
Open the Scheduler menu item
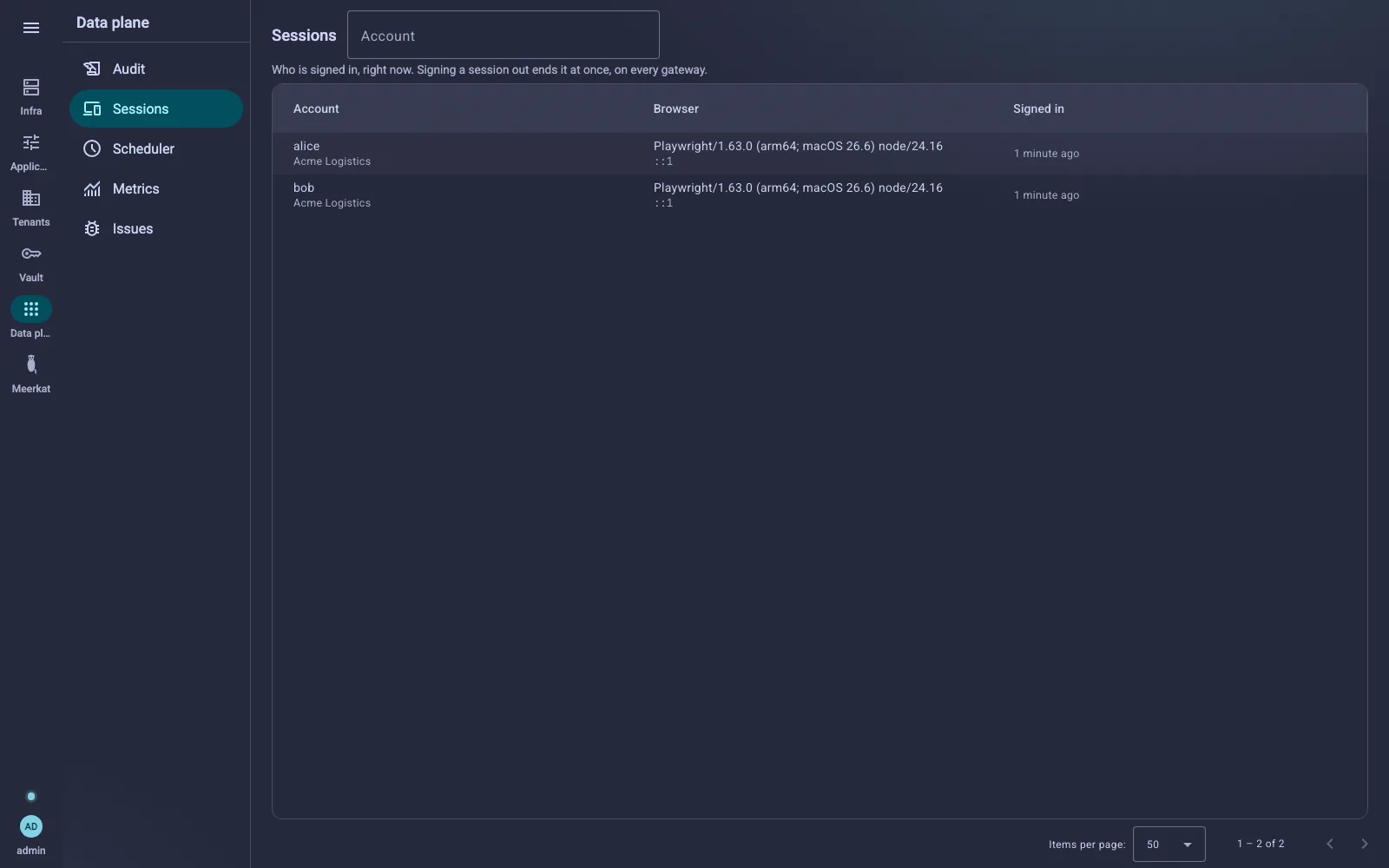coord(156,148)
